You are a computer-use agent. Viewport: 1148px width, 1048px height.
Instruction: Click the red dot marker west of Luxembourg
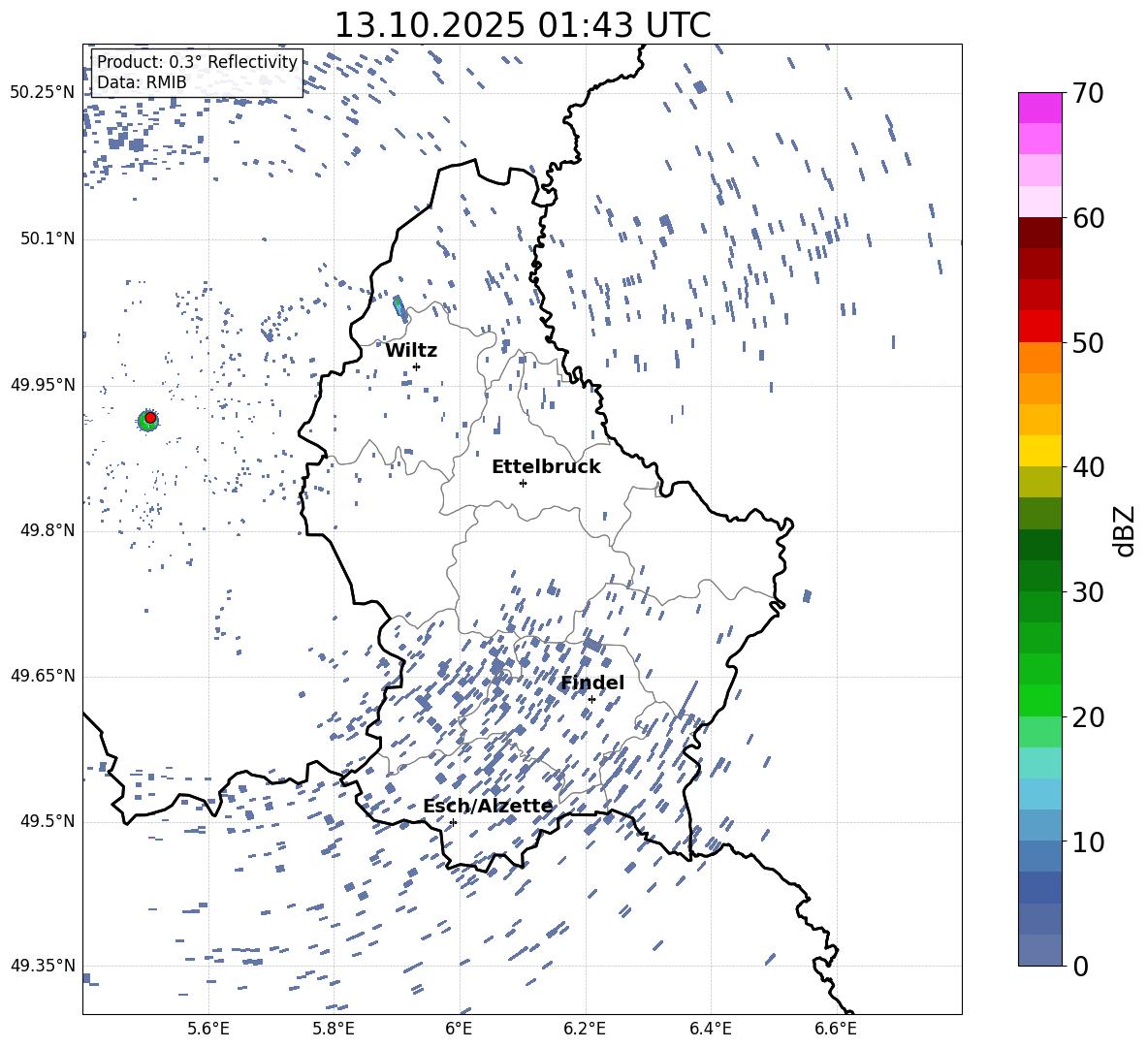pos(150,418)
